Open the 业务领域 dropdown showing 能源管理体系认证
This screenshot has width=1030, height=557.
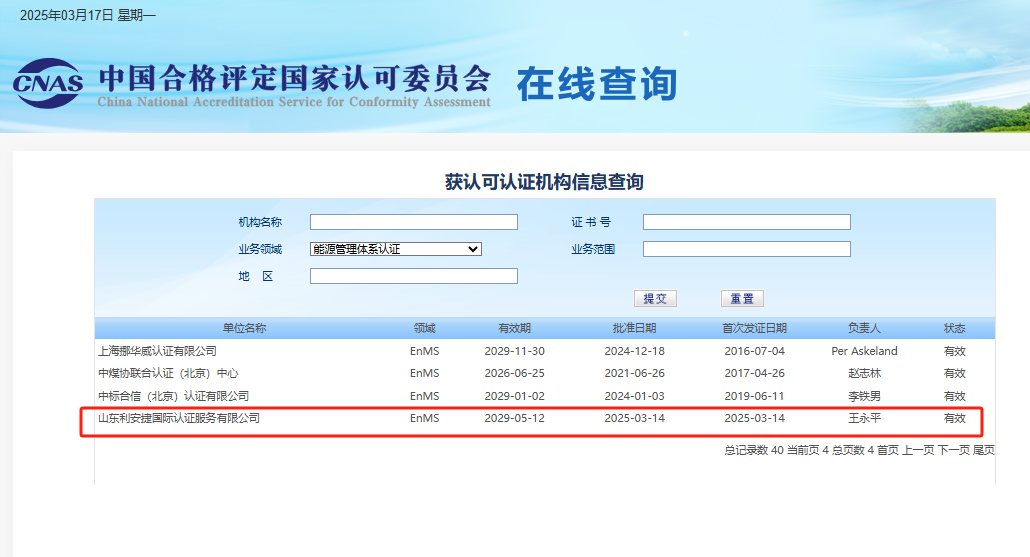(x=395, y=249)
